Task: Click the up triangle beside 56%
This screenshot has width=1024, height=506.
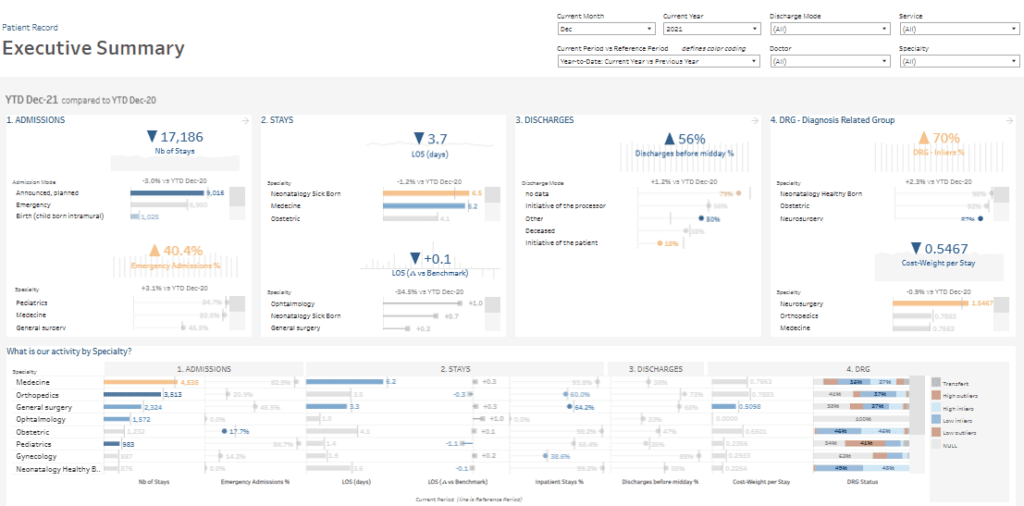Action: tap(668, 139)
